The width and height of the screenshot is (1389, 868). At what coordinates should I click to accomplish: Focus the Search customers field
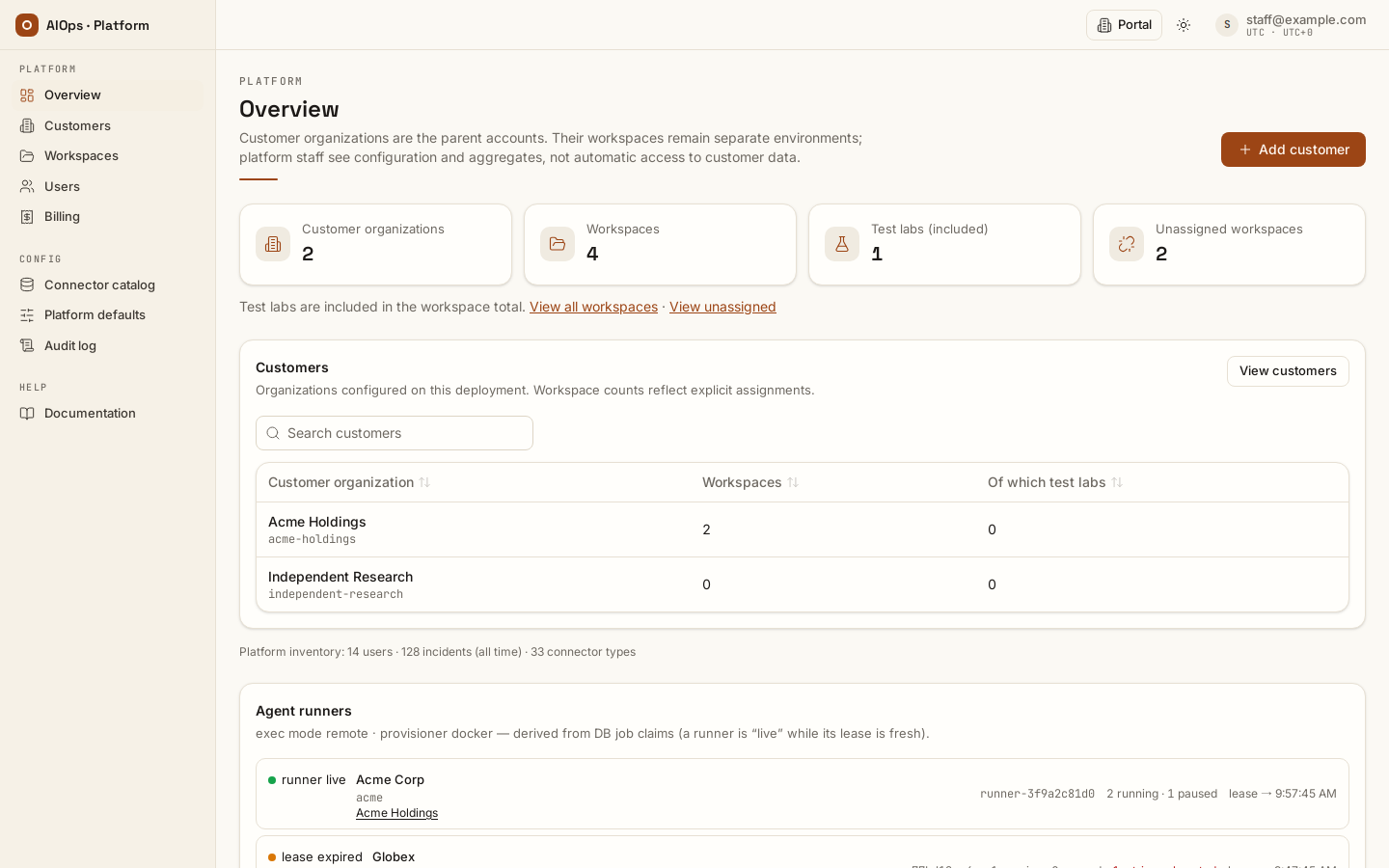pos(395,433)
